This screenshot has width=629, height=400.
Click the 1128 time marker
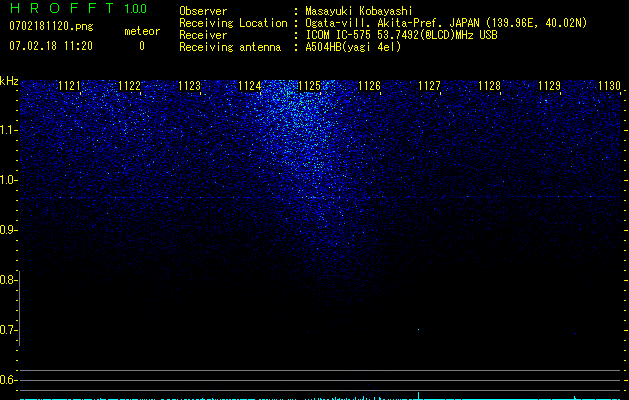489,86
